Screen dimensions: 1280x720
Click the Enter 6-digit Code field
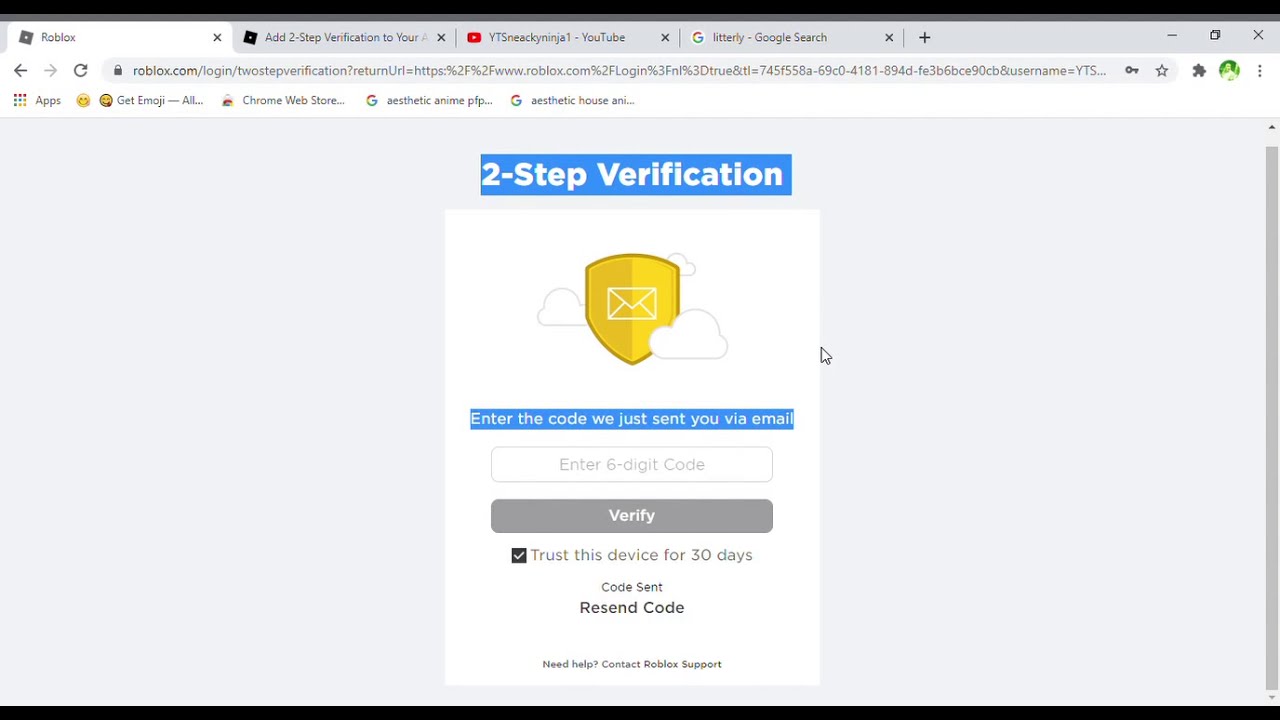click(632, 465)
